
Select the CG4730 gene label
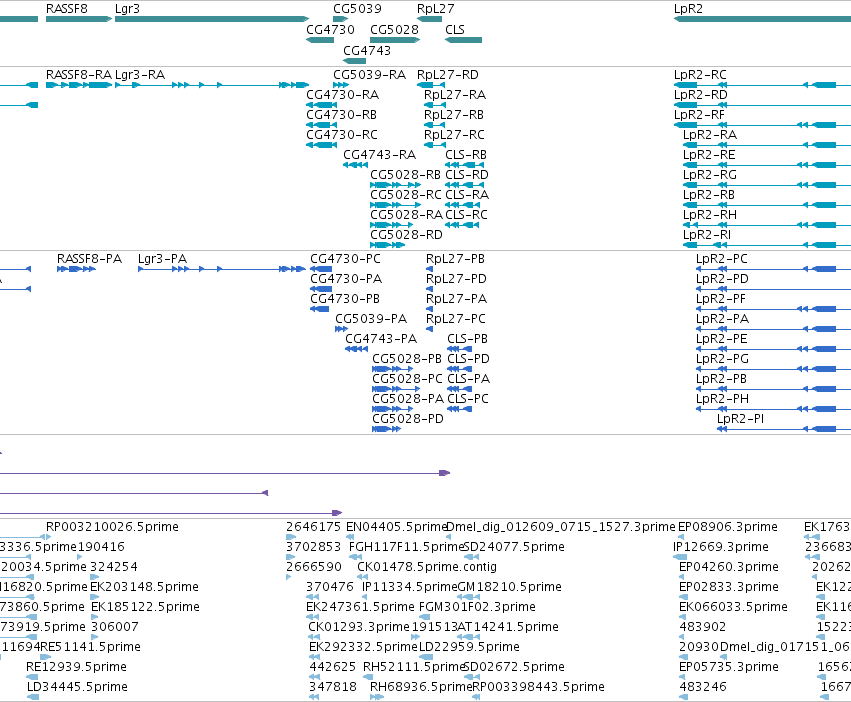(330, 29)
